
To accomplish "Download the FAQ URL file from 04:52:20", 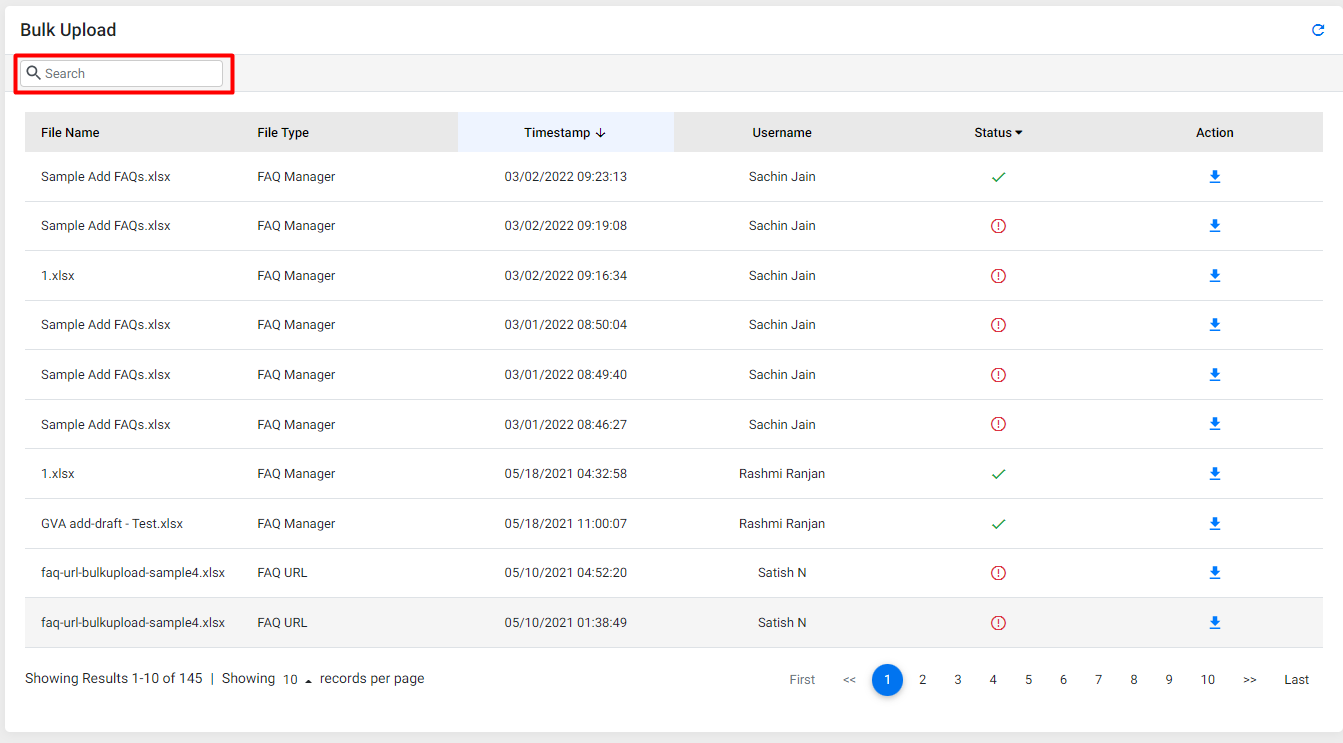I will [1215, 573].
